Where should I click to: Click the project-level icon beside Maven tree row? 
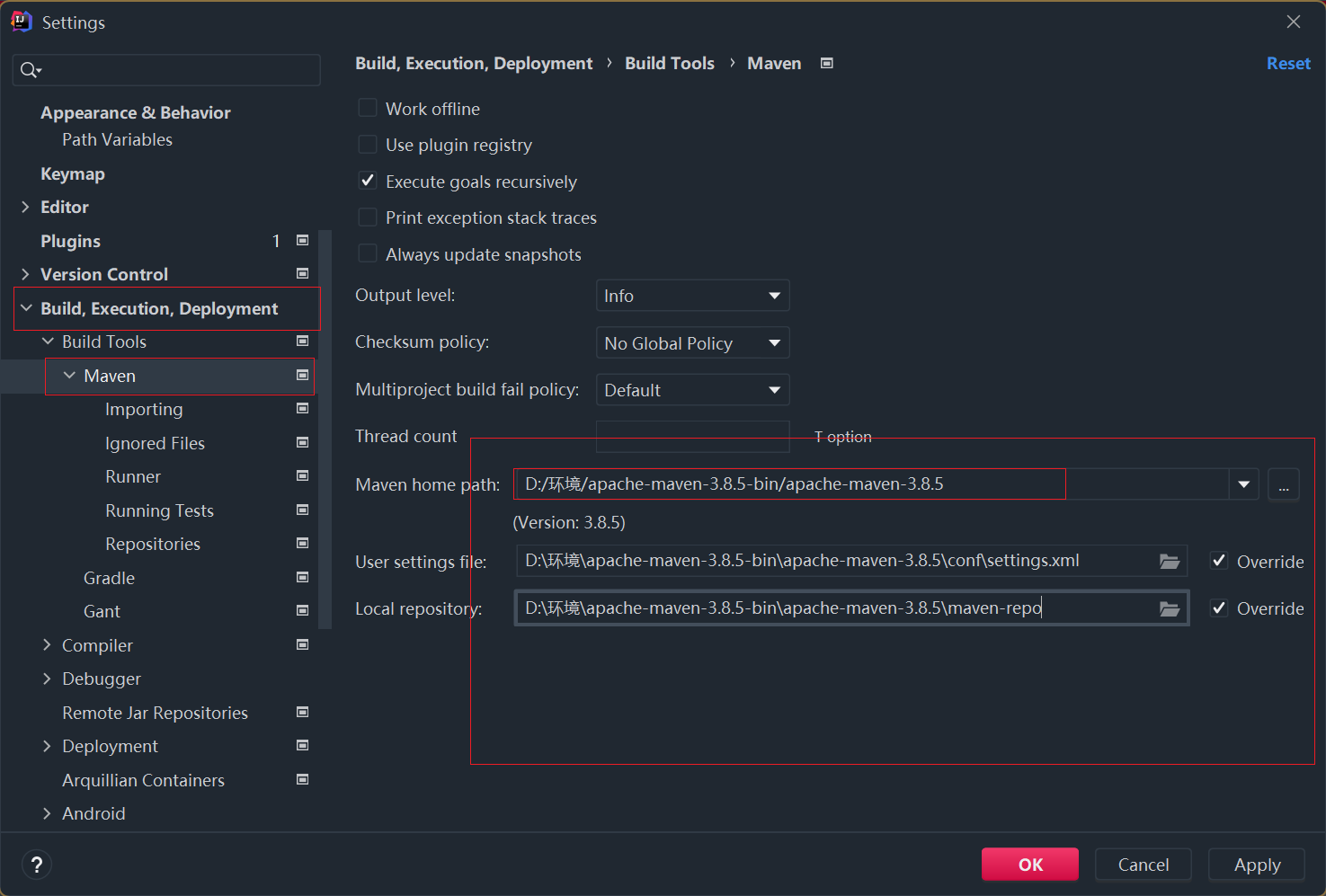[303, 375]
